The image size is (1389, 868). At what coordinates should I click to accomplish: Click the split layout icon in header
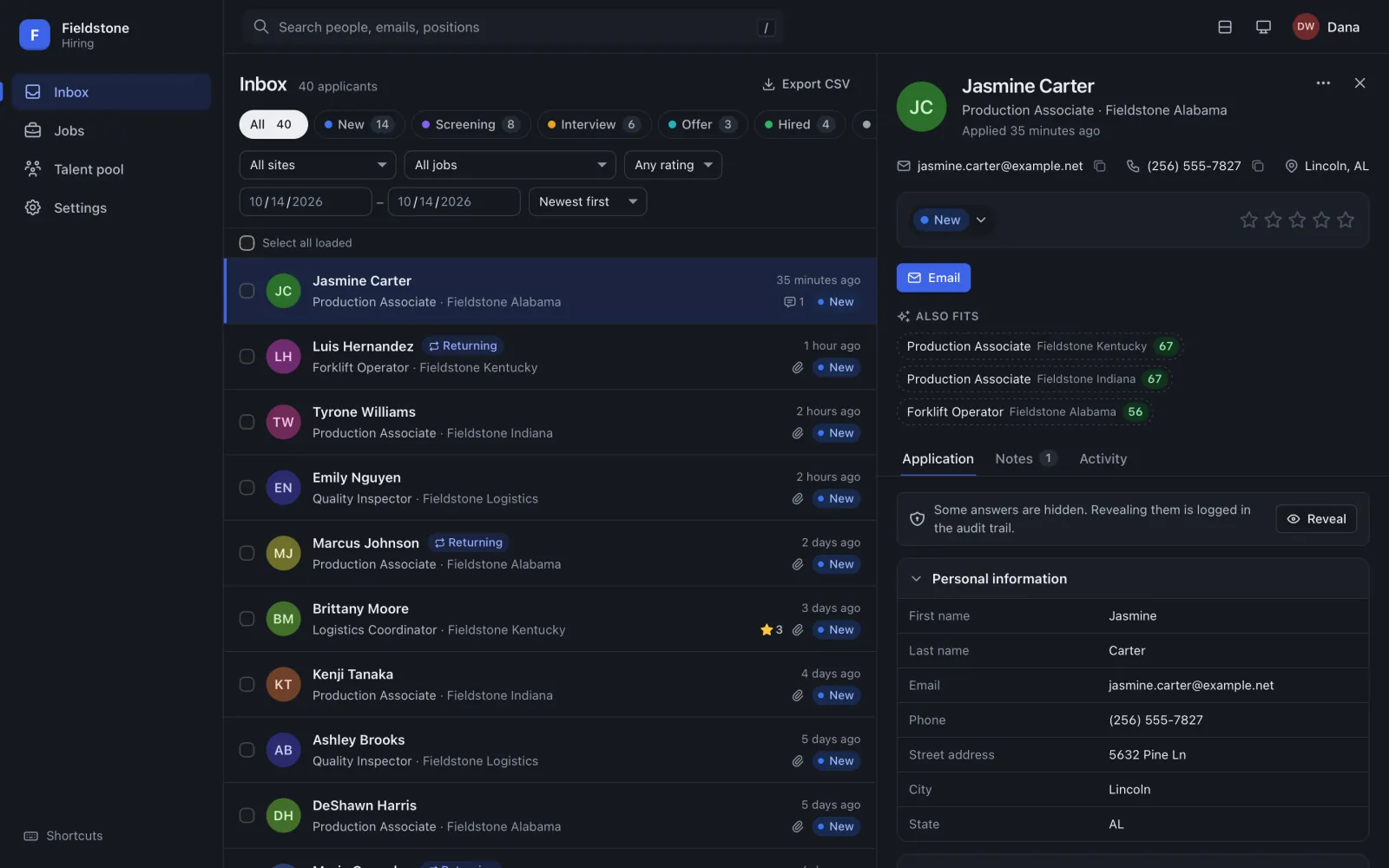click(1225, 27)
